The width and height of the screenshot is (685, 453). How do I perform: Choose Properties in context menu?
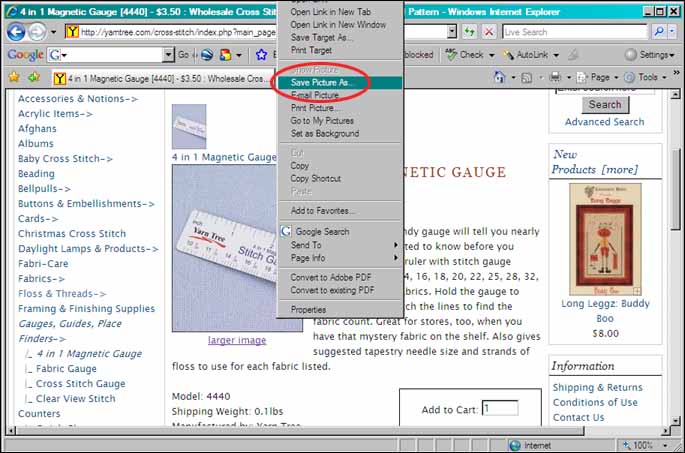tap(340, 309)
